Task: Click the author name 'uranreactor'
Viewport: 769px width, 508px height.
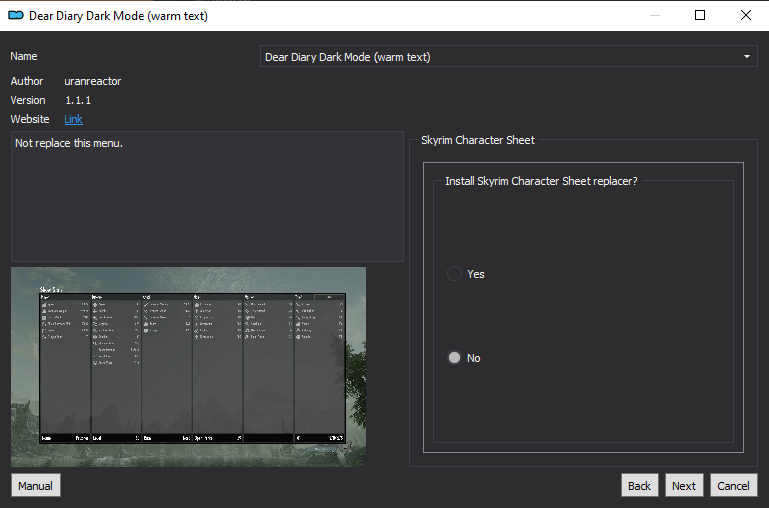Action: coord(93,81)
